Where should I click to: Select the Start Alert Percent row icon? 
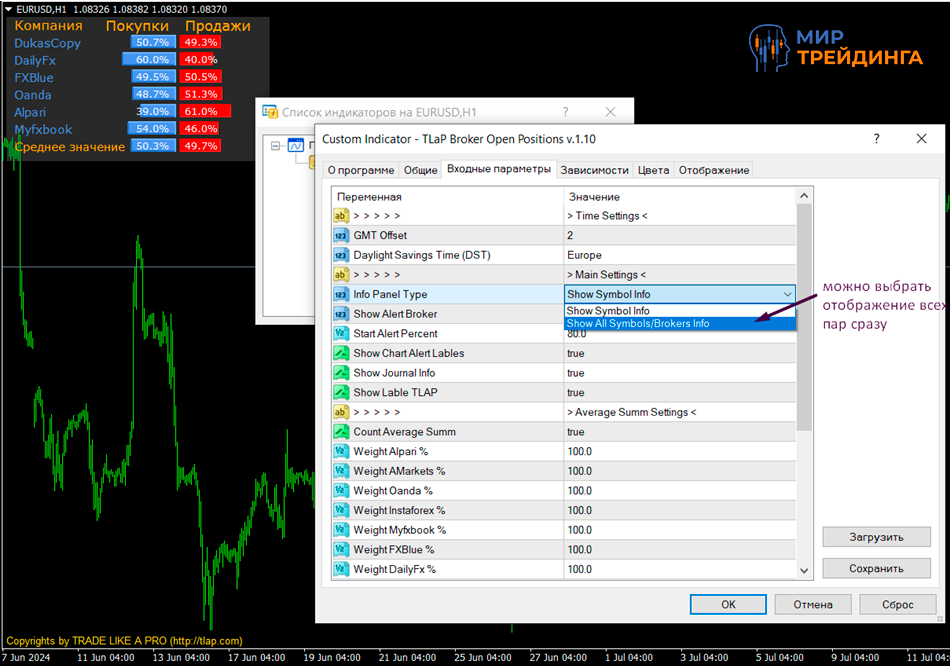[x=340, y=334]
